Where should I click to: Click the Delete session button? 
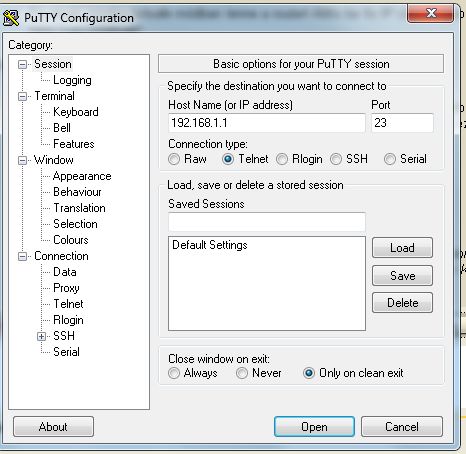pos(402,303)
